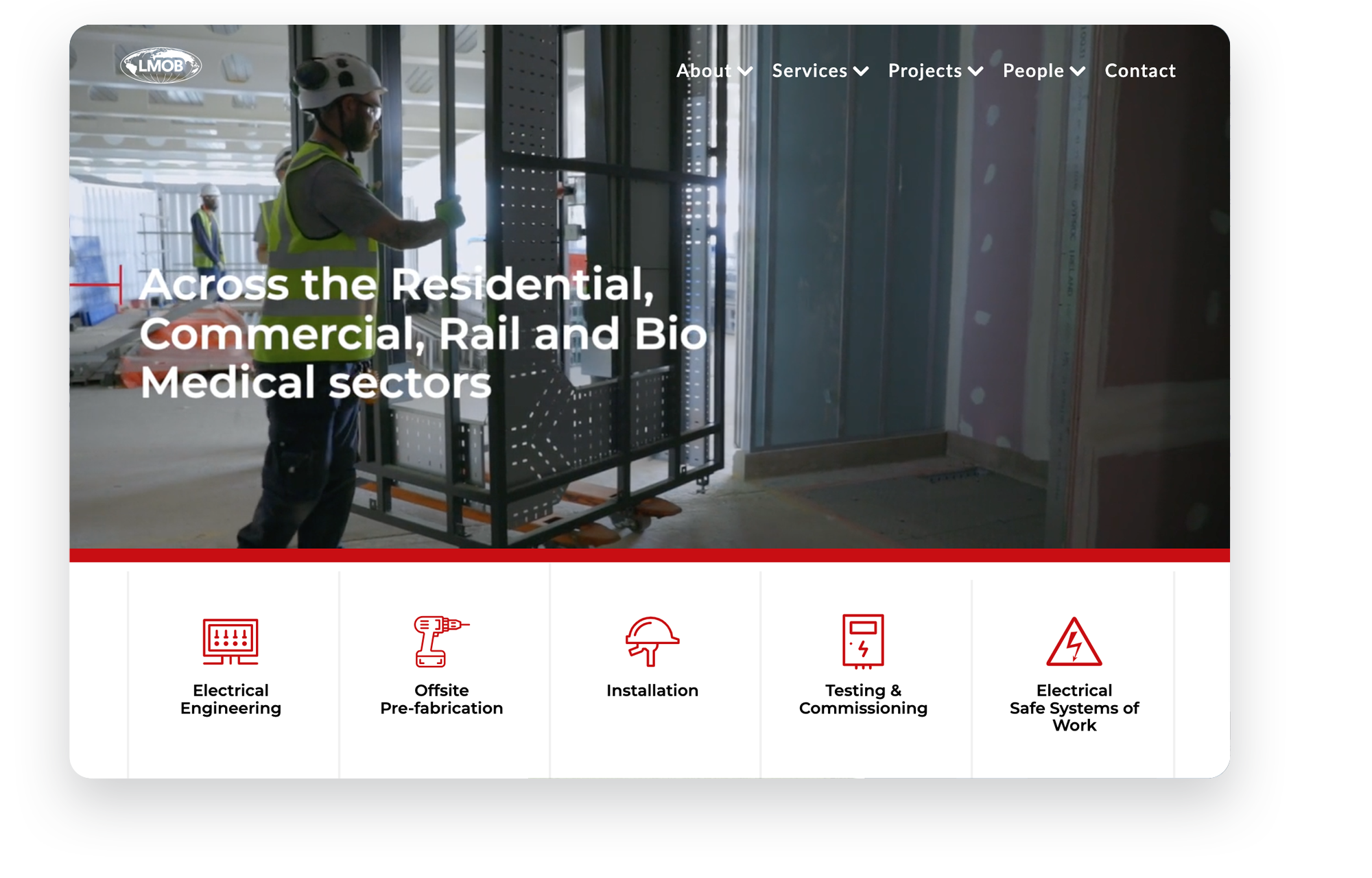Click the hero headline about sectors
Viewport: 1372px width, 878px height.
pos(422,333)
